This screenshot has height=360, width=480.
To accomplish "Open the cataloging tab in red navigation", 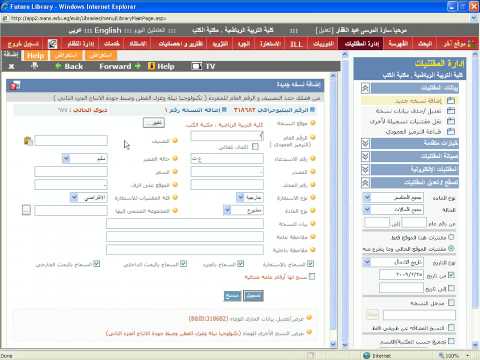I will point(398,44).
